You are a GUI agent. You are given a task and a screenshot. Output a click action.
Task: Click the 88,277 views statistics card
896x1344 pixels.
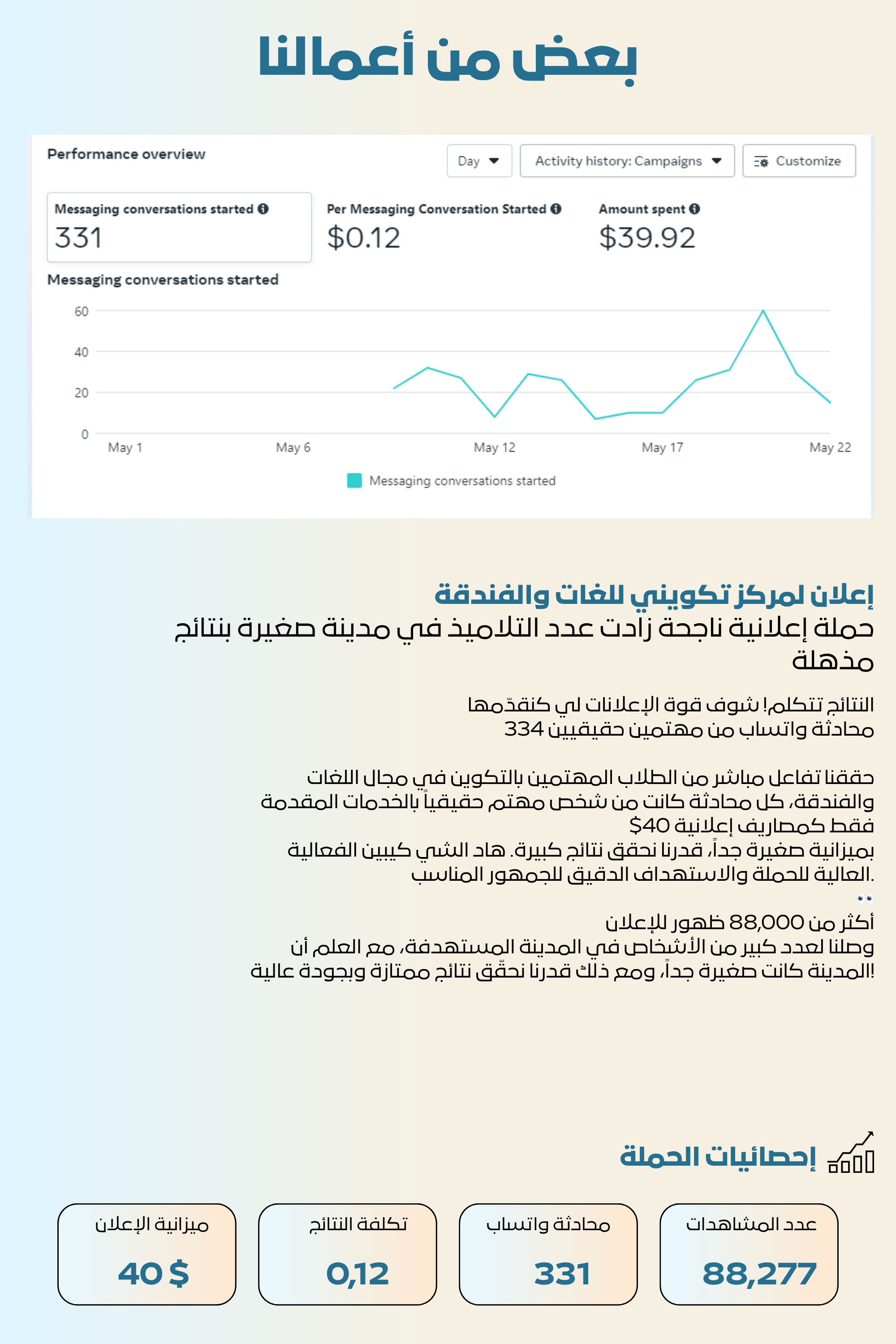[x=749, y=1254]
